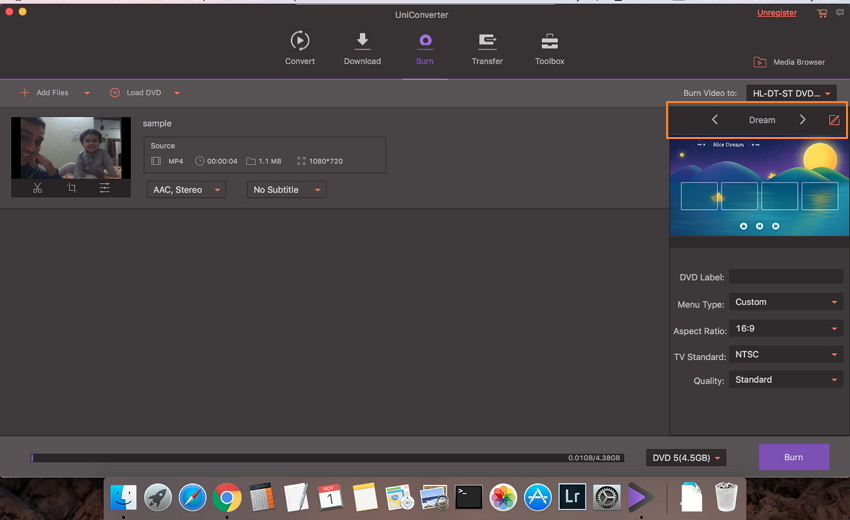
Task: Click the scissors trim icon
Action: pyautogui.click(x=37, y=188)
